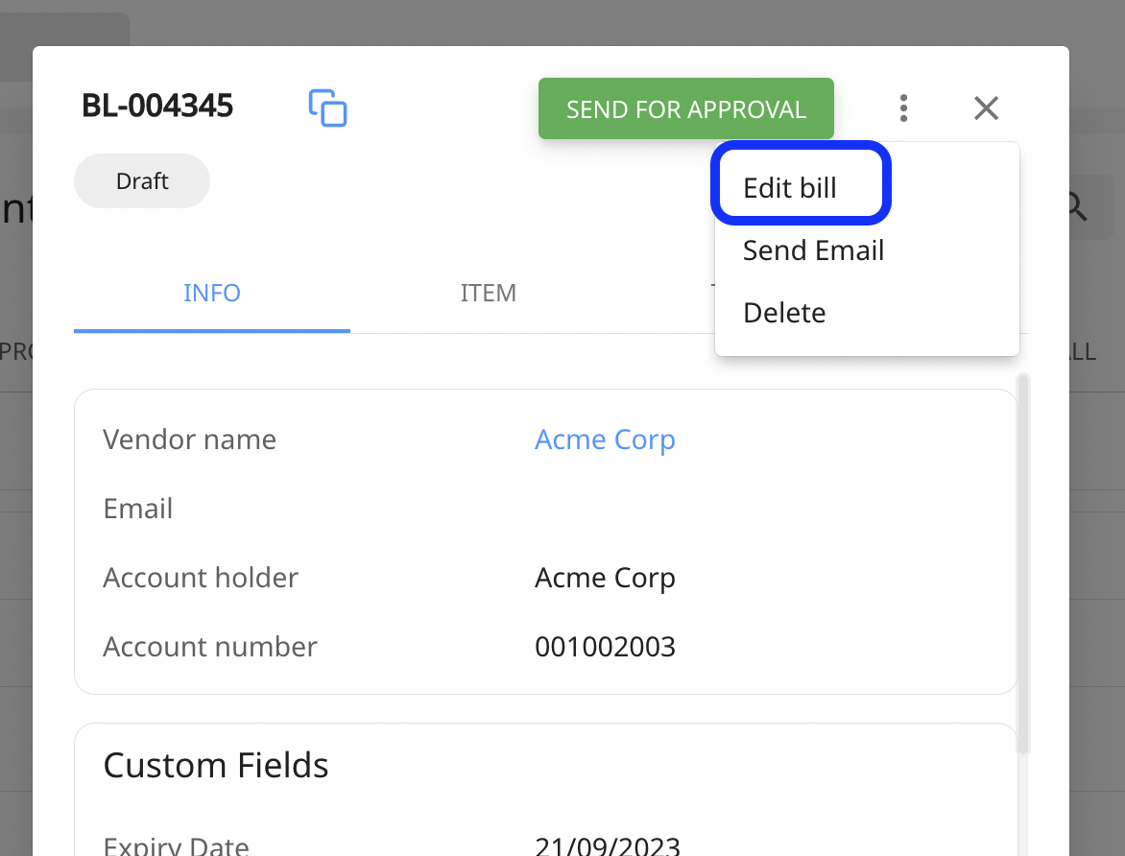Click the copy bill number icon

tap(328, 108)
